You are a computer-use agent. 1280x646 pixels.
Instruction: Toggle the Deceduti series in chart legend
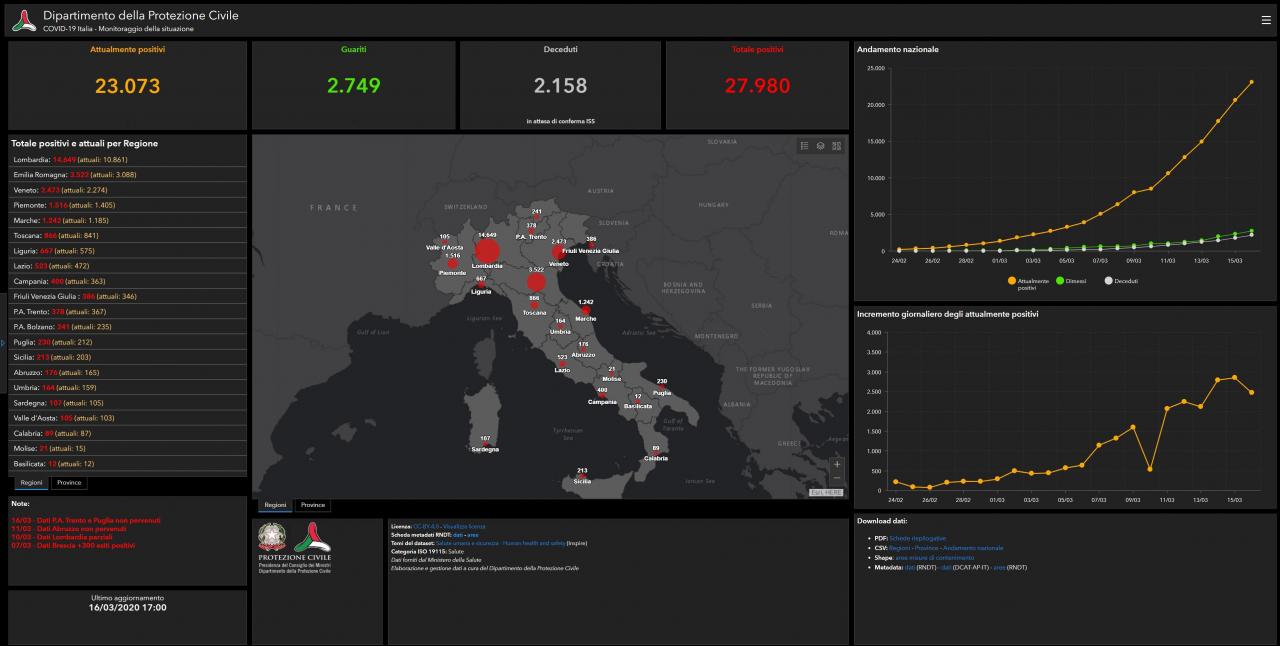1108,281
